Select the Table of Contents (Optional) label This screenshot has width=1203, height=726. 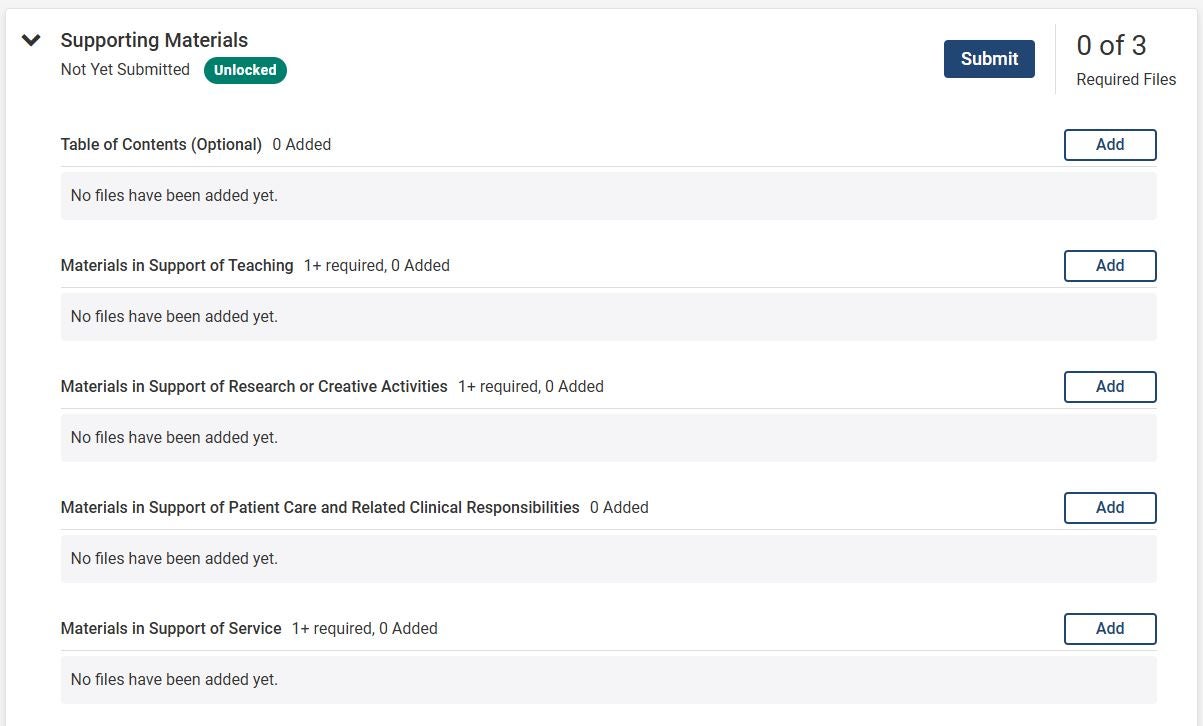coord(161,145)
